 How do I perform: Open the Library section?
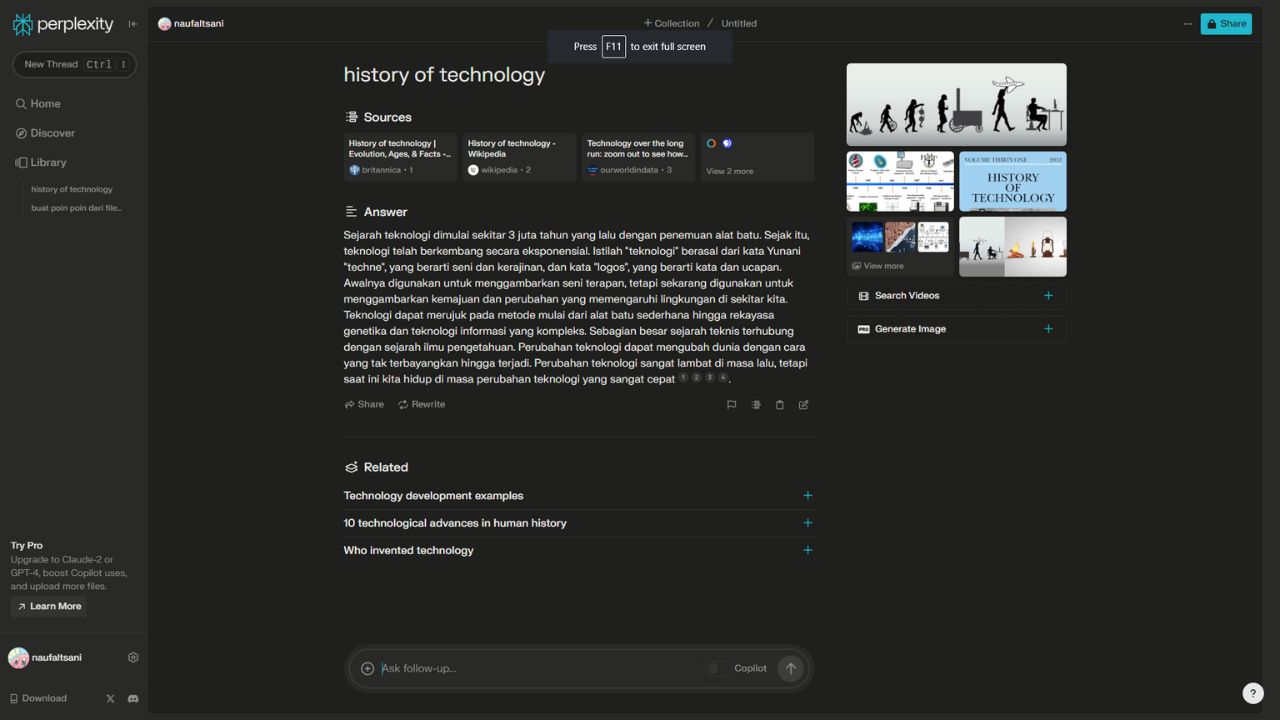point(48,162)
